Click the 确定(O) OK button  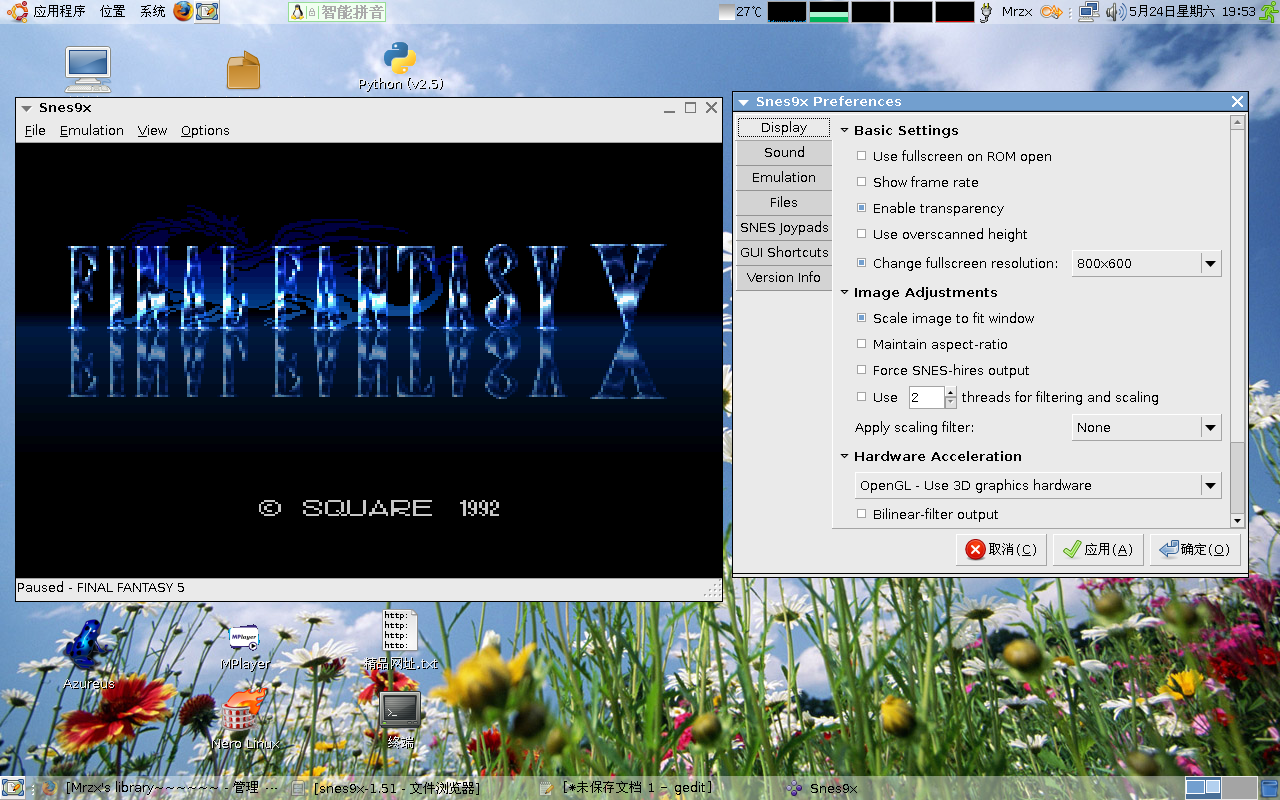click(1195, 549)
